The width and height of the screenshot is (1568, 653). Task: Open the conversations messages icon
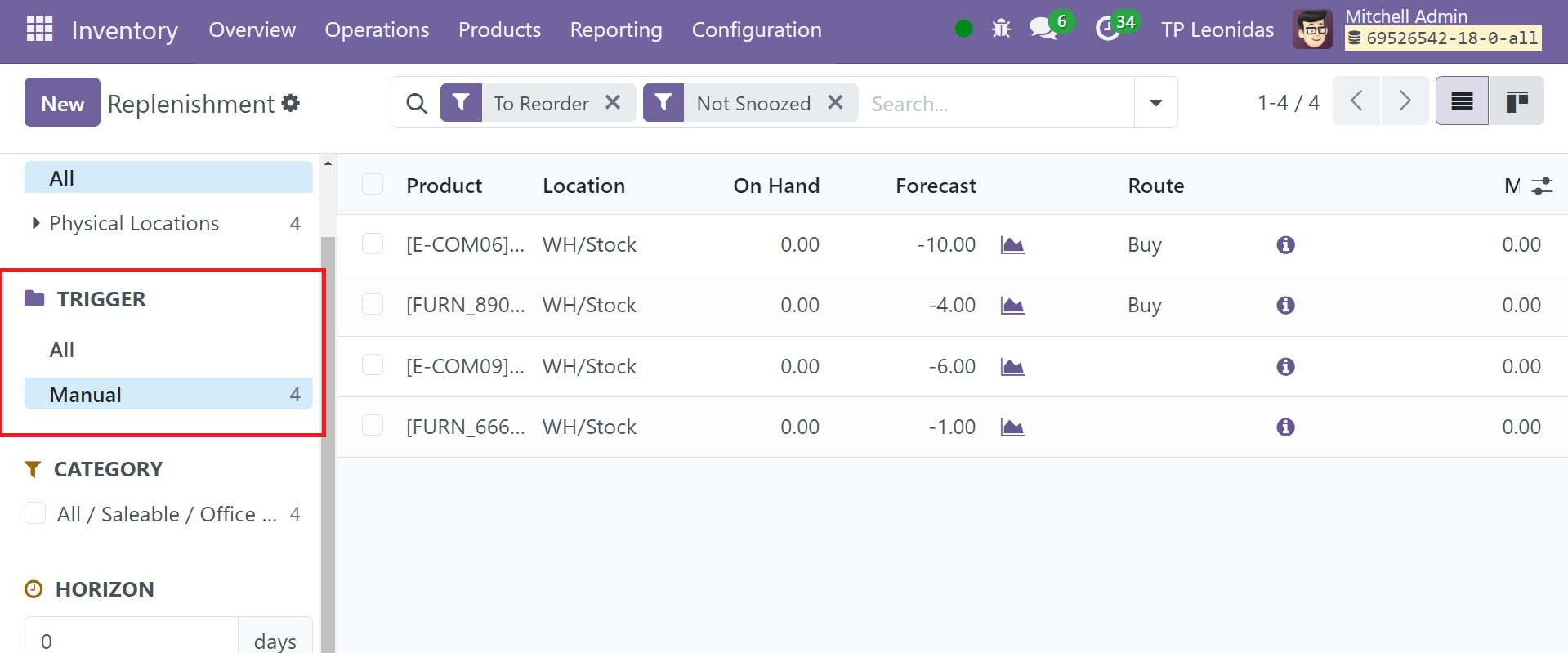pyautogui.click(x=1043, y=29)
